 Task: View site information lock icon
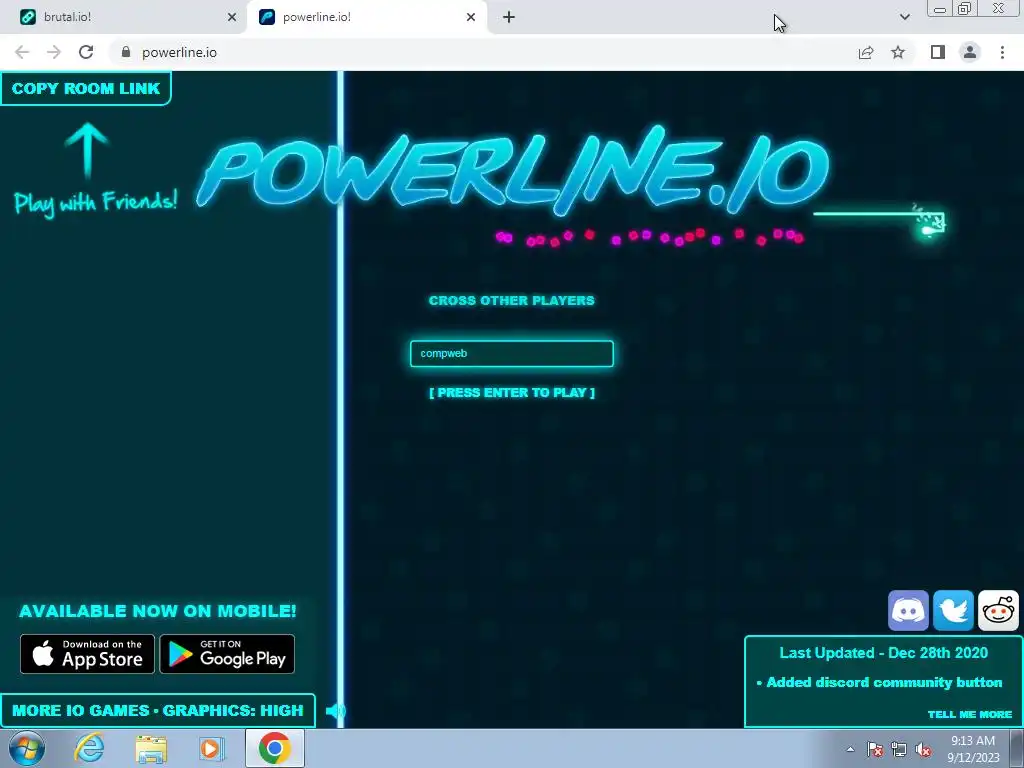pyautogui.click(x=126, y=52)
